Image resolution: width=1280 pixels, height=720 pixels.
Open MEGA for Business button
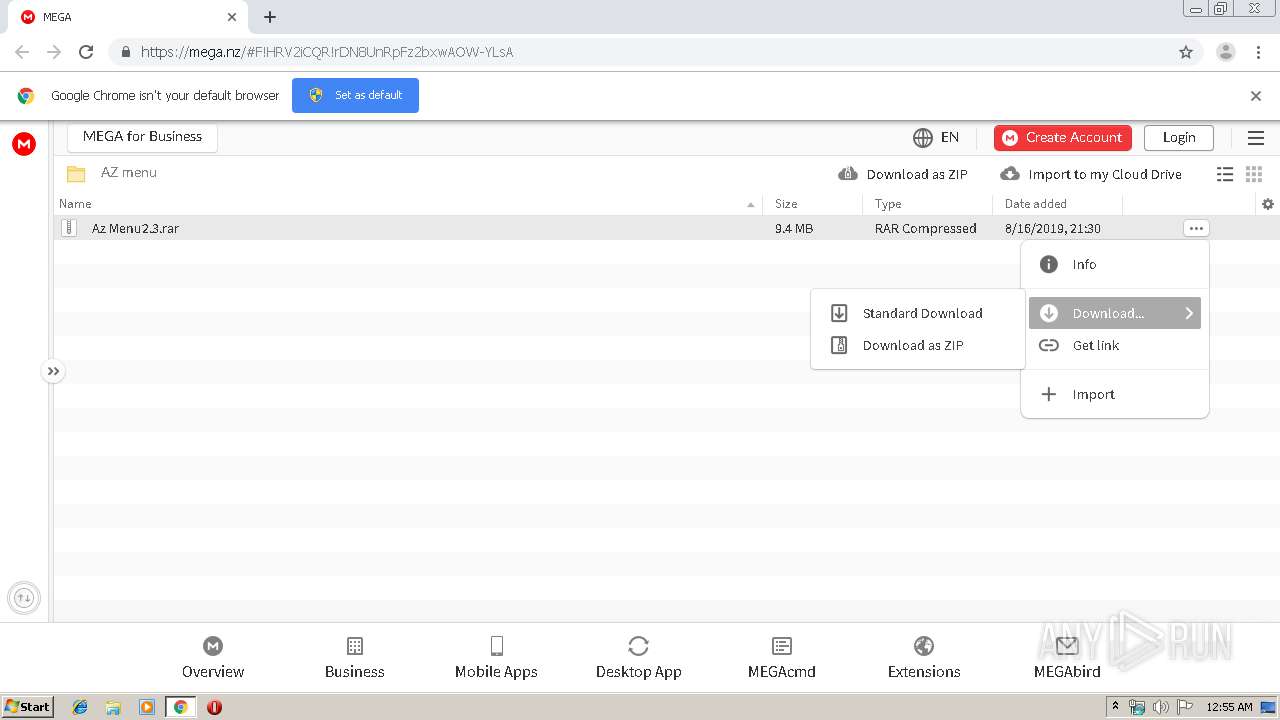pyautogui.click(x=142, y=137)
